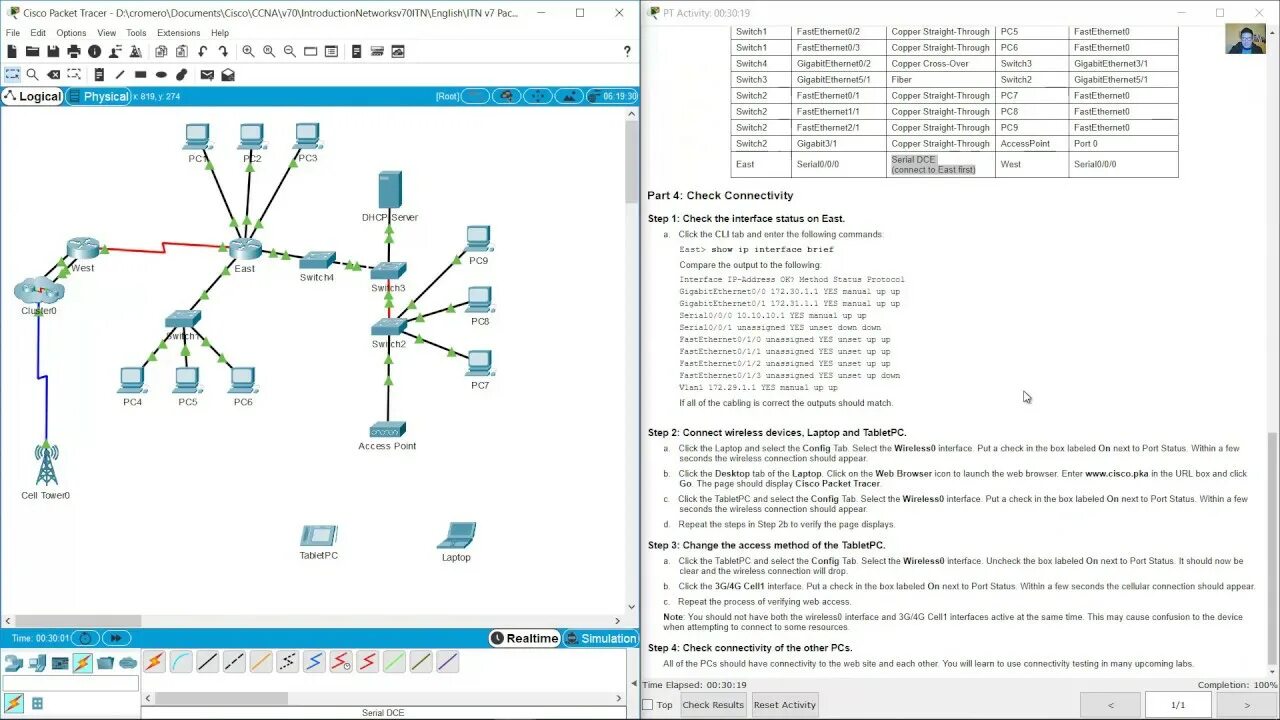The width and height of the screenshot is (1280, 720).
Task: Switch to Logical workspace view
Action: click(x=32, y=96)
